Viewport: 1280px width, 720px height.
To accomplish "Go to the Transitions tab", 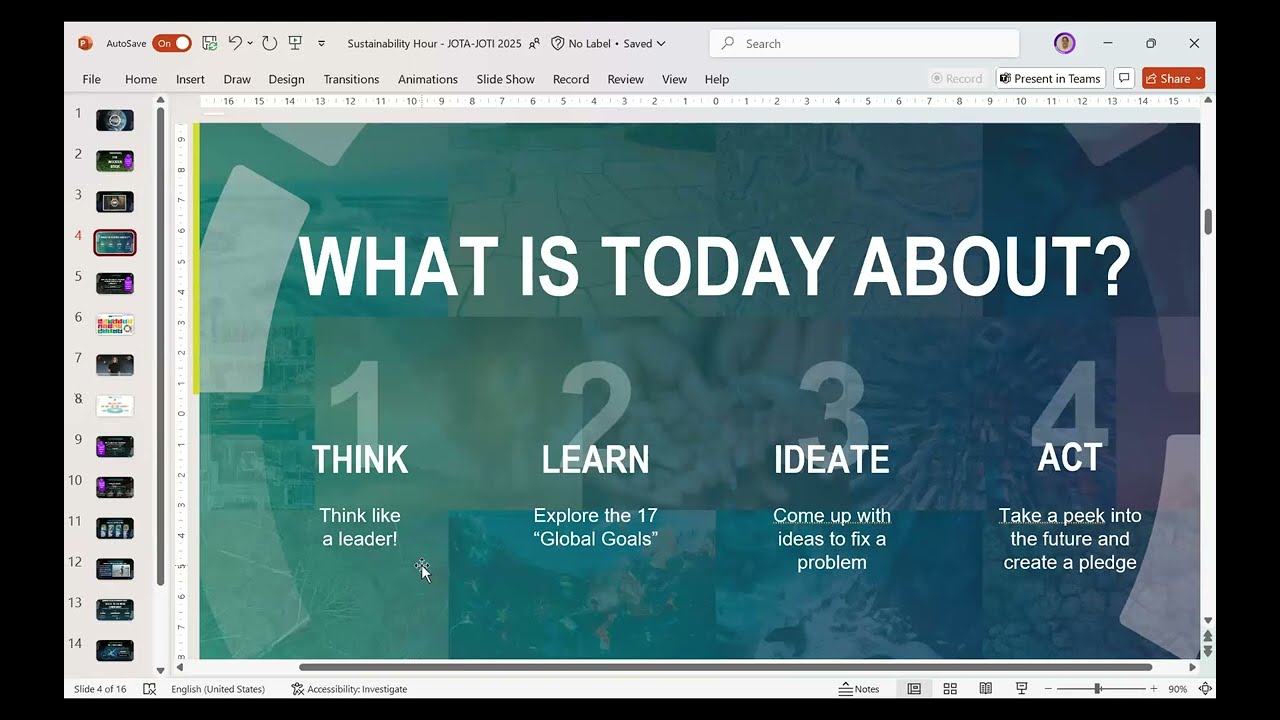I will (351, 79).
